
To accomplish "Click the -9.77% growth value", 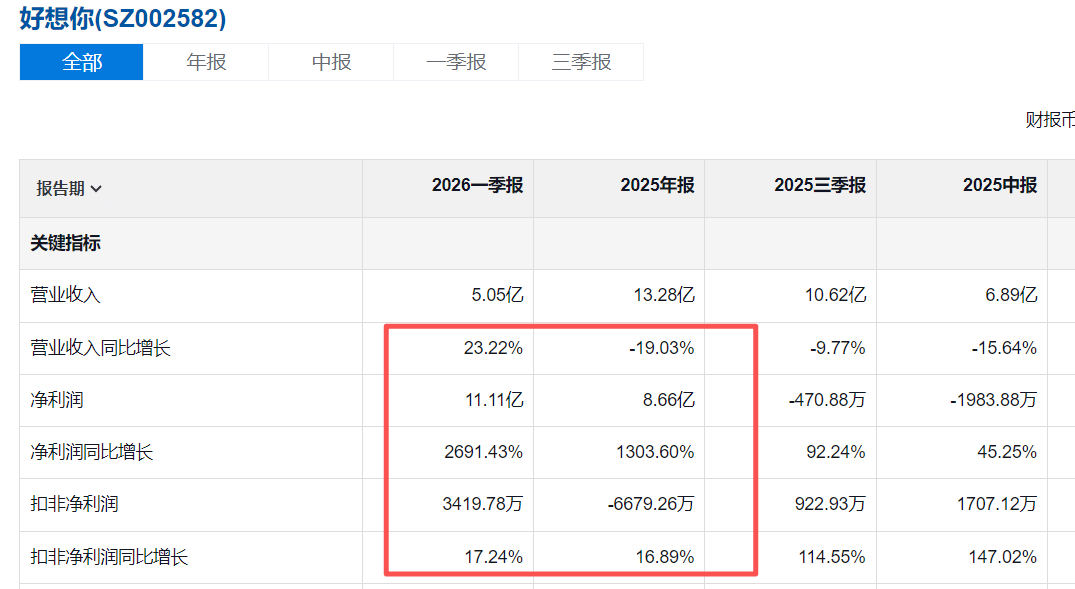I will click(x=837, y=348).
